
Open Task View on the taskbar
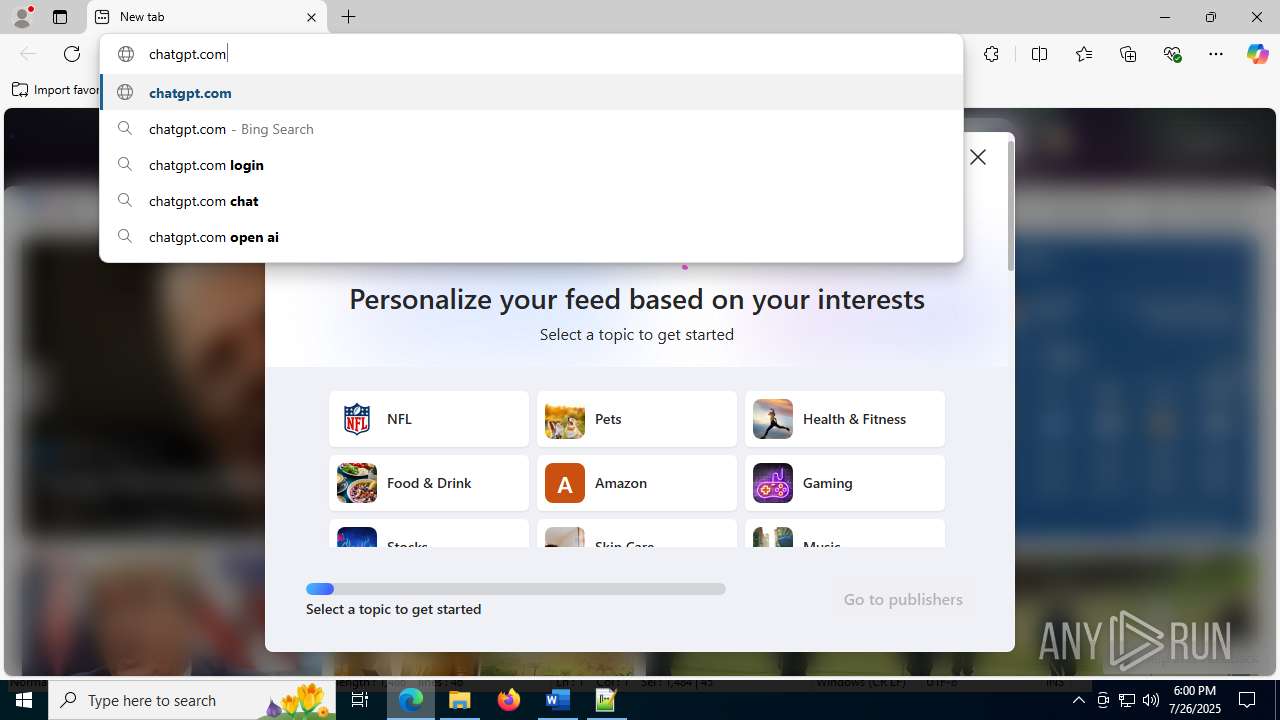[x=360, y=700]
